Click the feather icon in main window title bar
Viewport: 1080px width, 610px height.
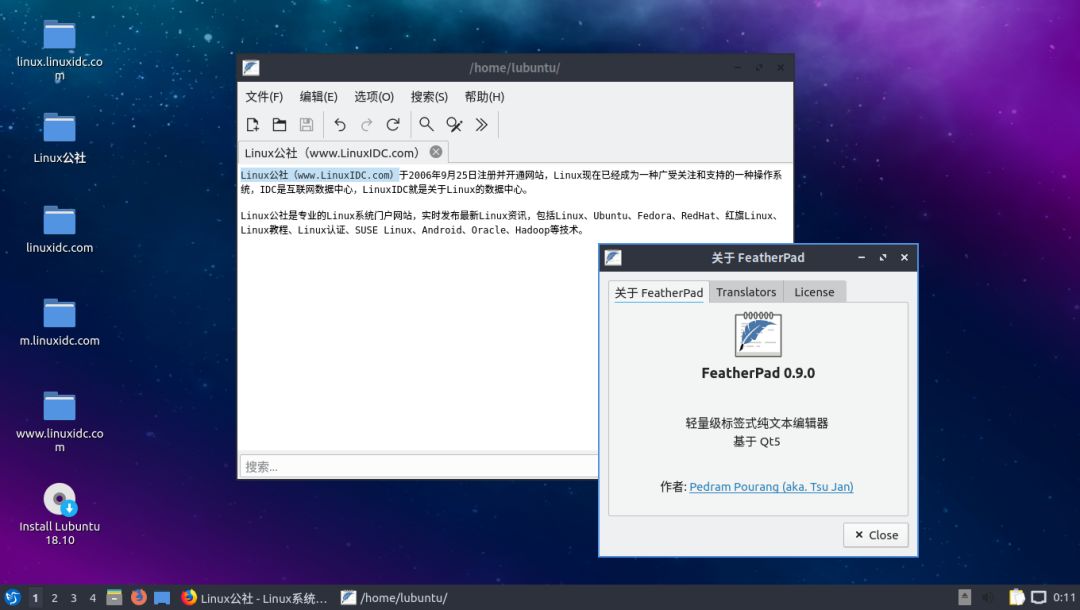[x=251, y=67]
